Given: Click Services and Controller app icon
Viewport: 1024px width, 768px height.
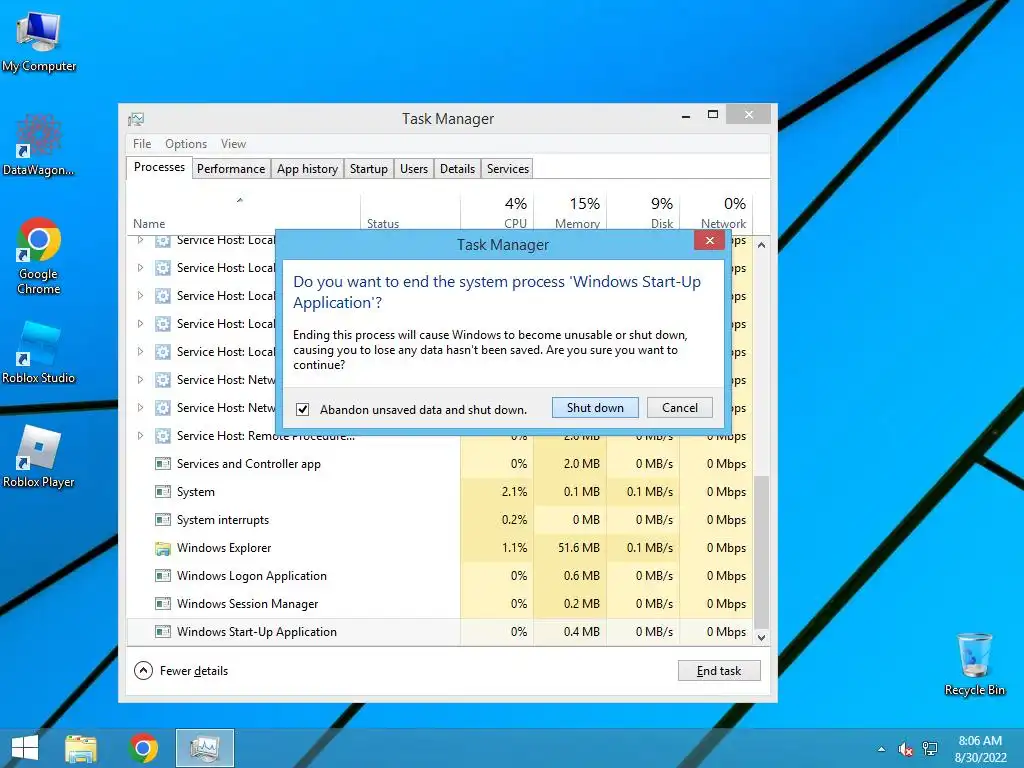Looking at the screenshot, I should click(163, 464).
